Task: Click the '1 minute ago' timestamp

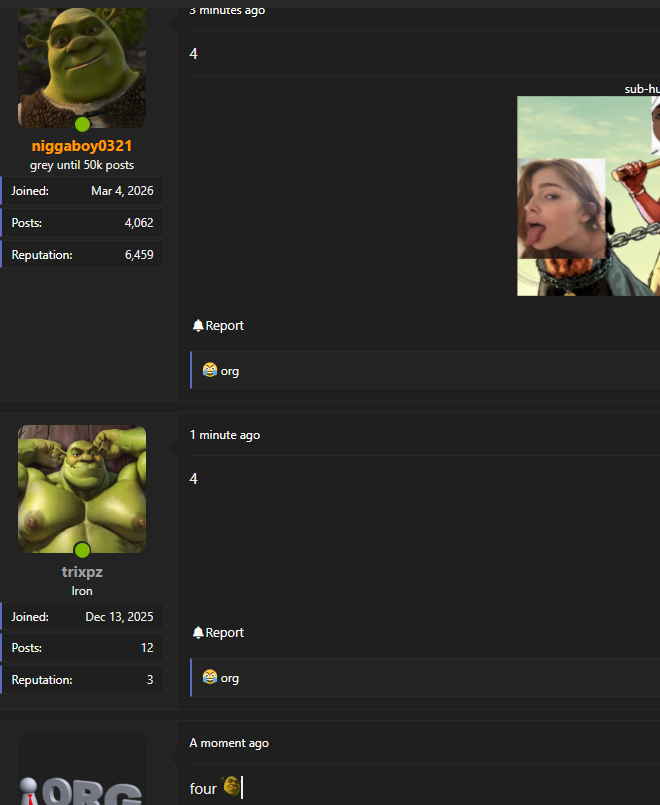Action: (x=225, y=435)
